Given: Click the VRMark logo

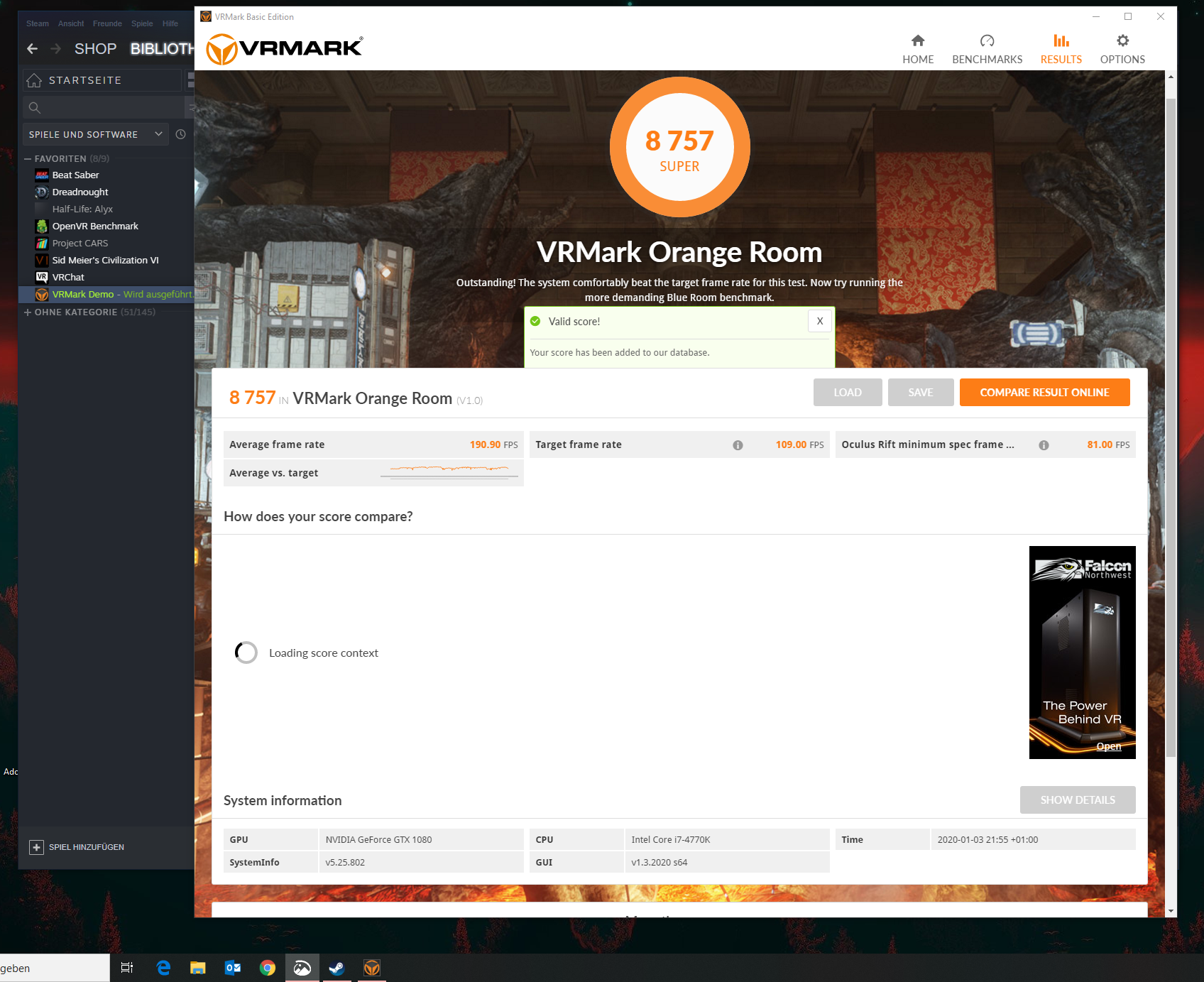Looking at the screenshot, I should (x=284, y=49).
